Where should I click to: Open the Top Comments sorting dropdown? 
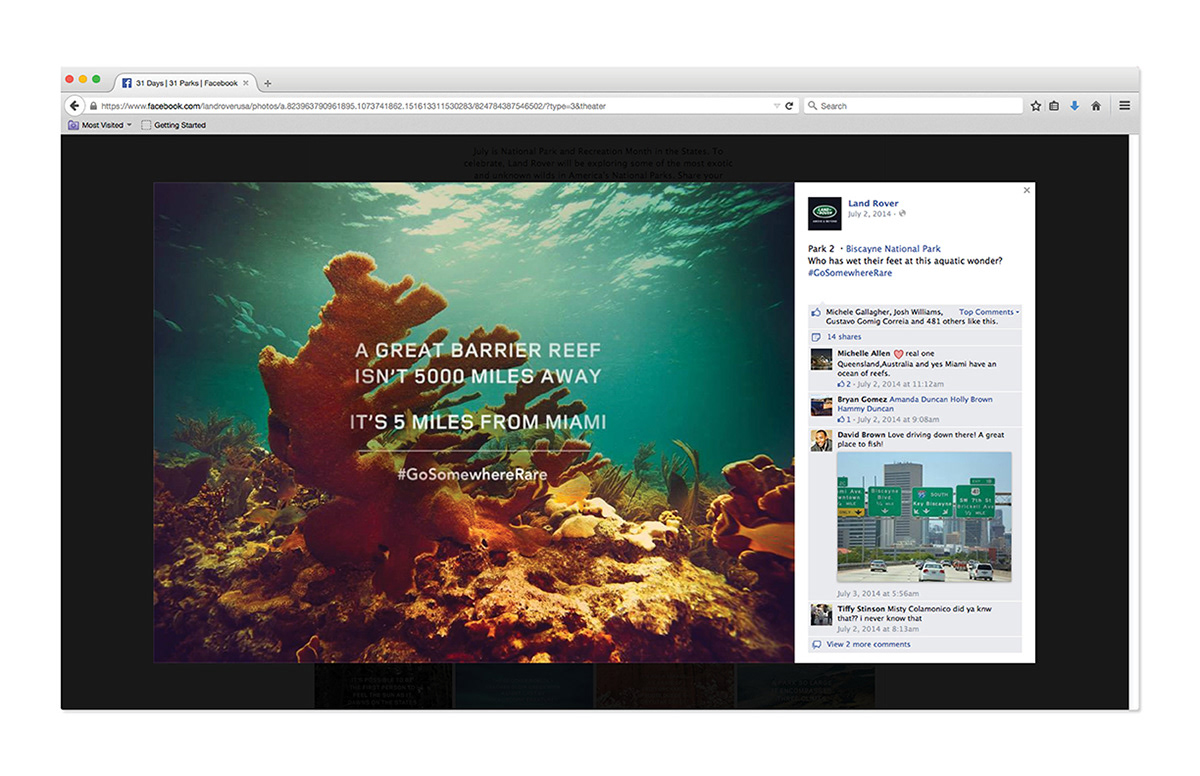(x=989, y=312)
